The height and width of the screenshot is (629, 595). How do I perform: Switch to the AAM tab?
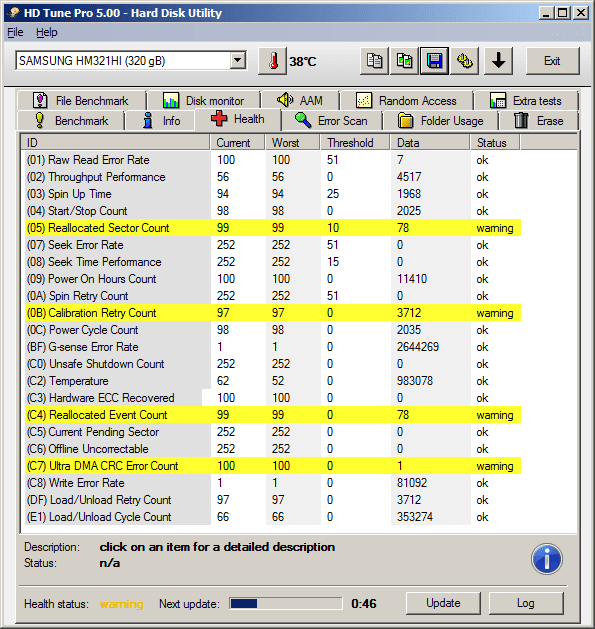[300, 100]
